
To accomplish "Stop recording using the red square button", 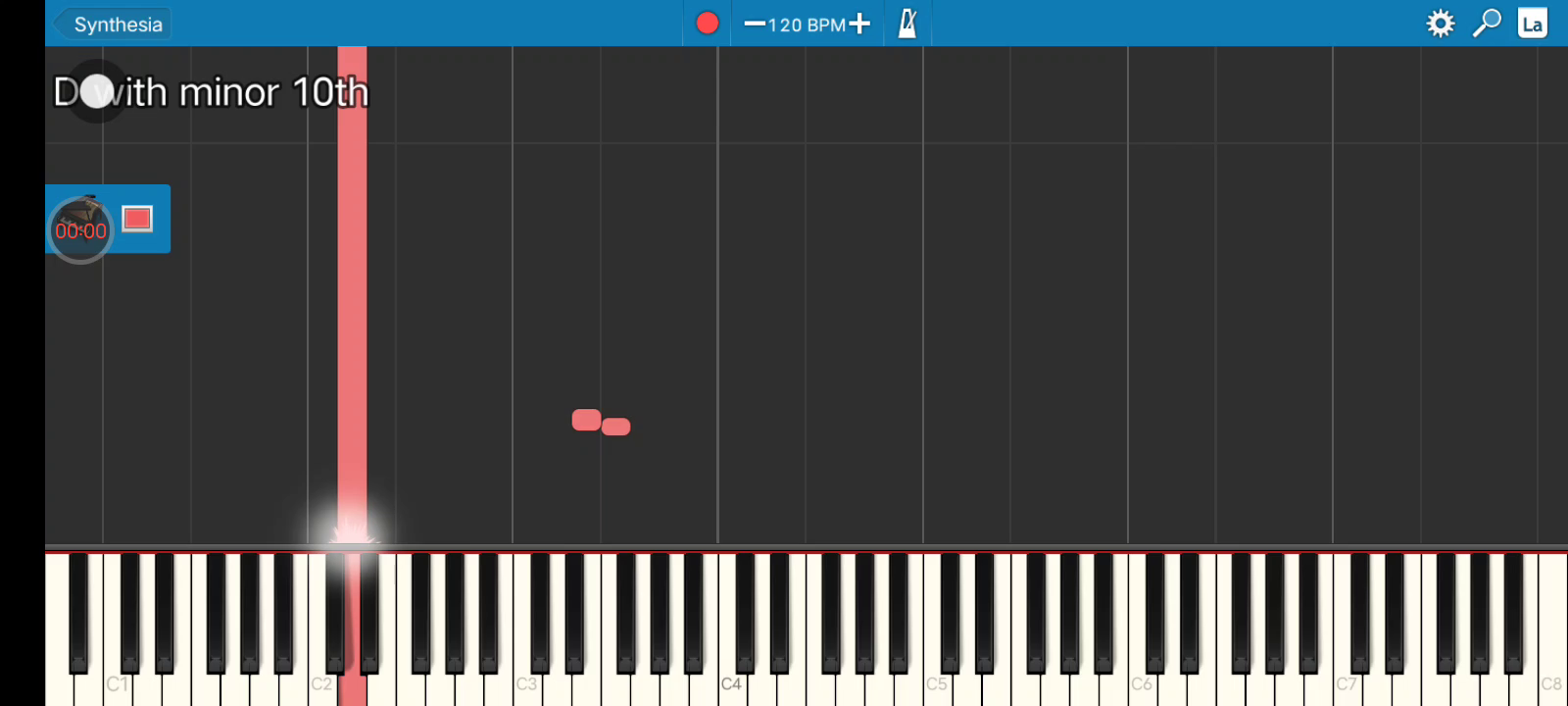I will tap(137, 218).
